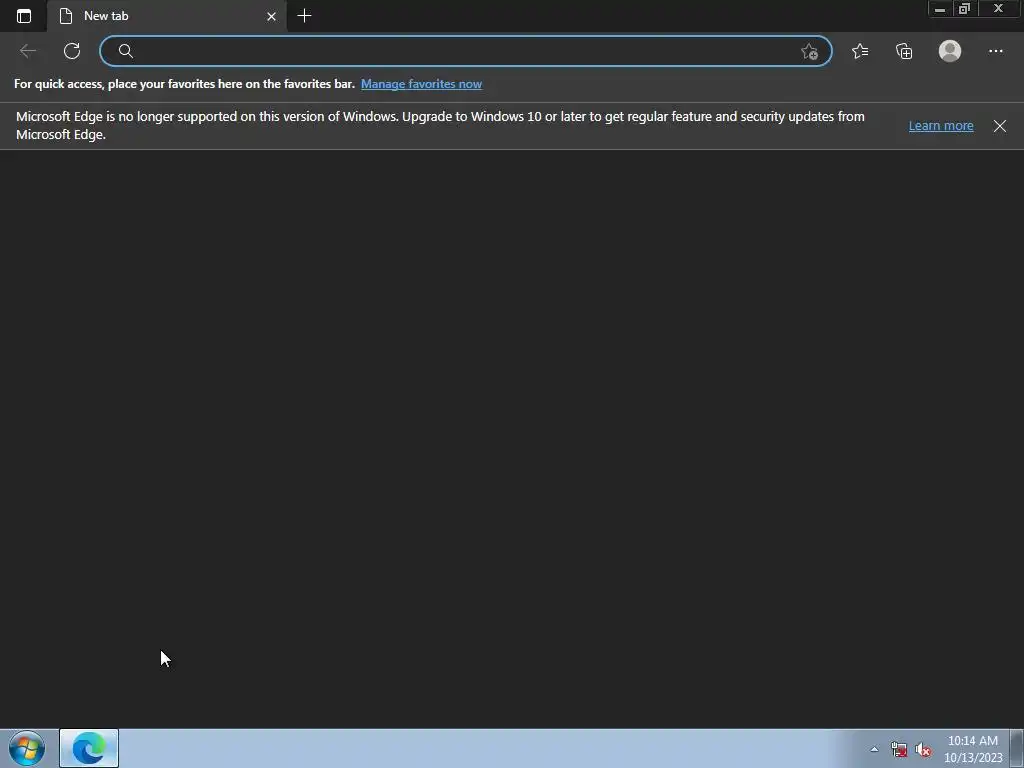
Task: Close the Edge browser window
Action: tap(999, 8)
